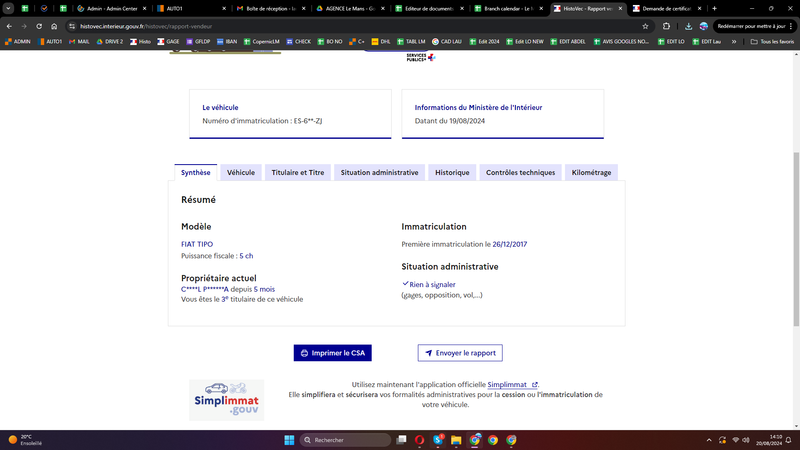This screenshot has height=450, width=800.
Task: Bookmark this page with the star icon
Action: pos(645,26)
